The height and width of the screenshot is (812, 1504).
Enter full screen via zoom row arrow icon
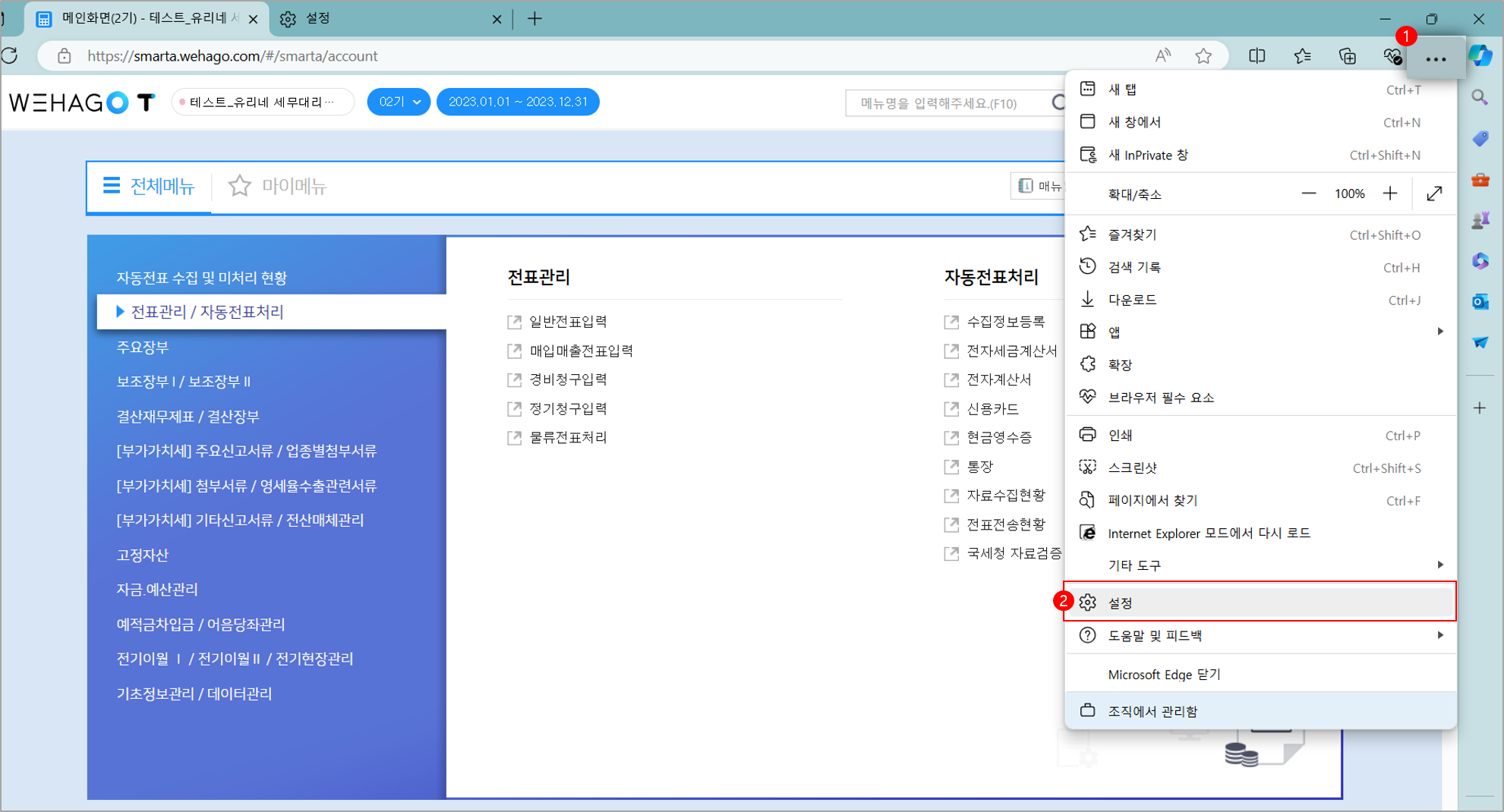[x=1434, y=194]
